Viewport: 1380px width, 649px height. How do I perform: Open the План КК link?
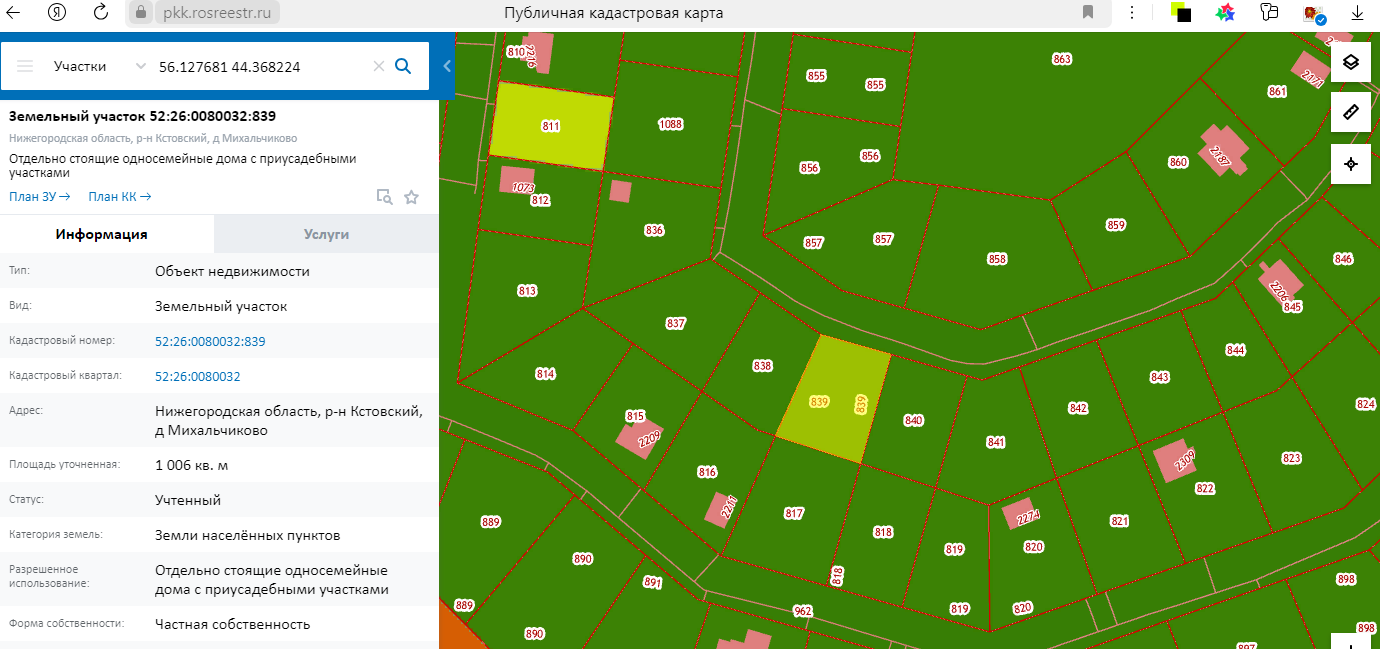click(120, 197)
